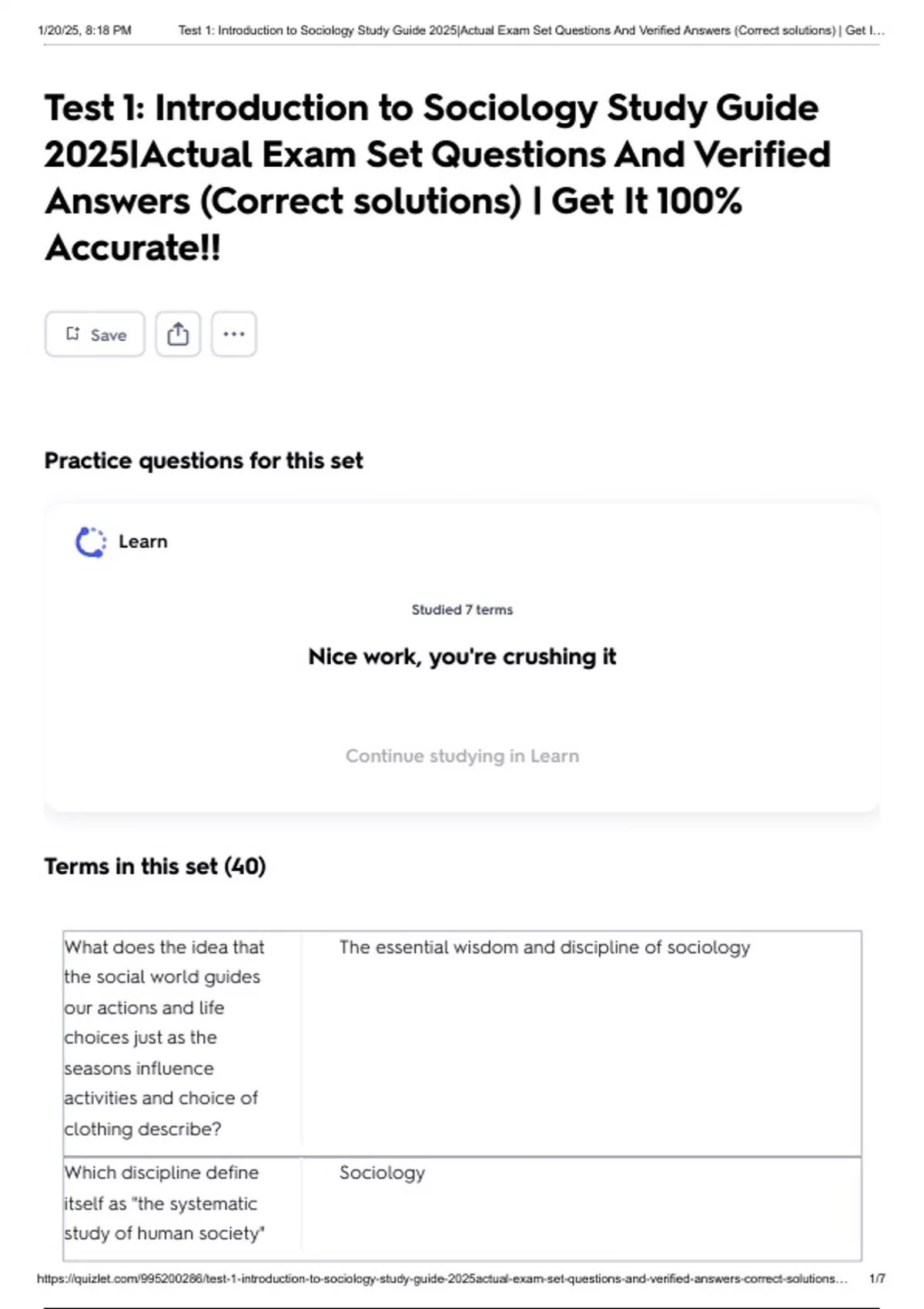Click the essential wisdom of sociology definition
Screen dimensions: 924x1309
pos(544,947)
